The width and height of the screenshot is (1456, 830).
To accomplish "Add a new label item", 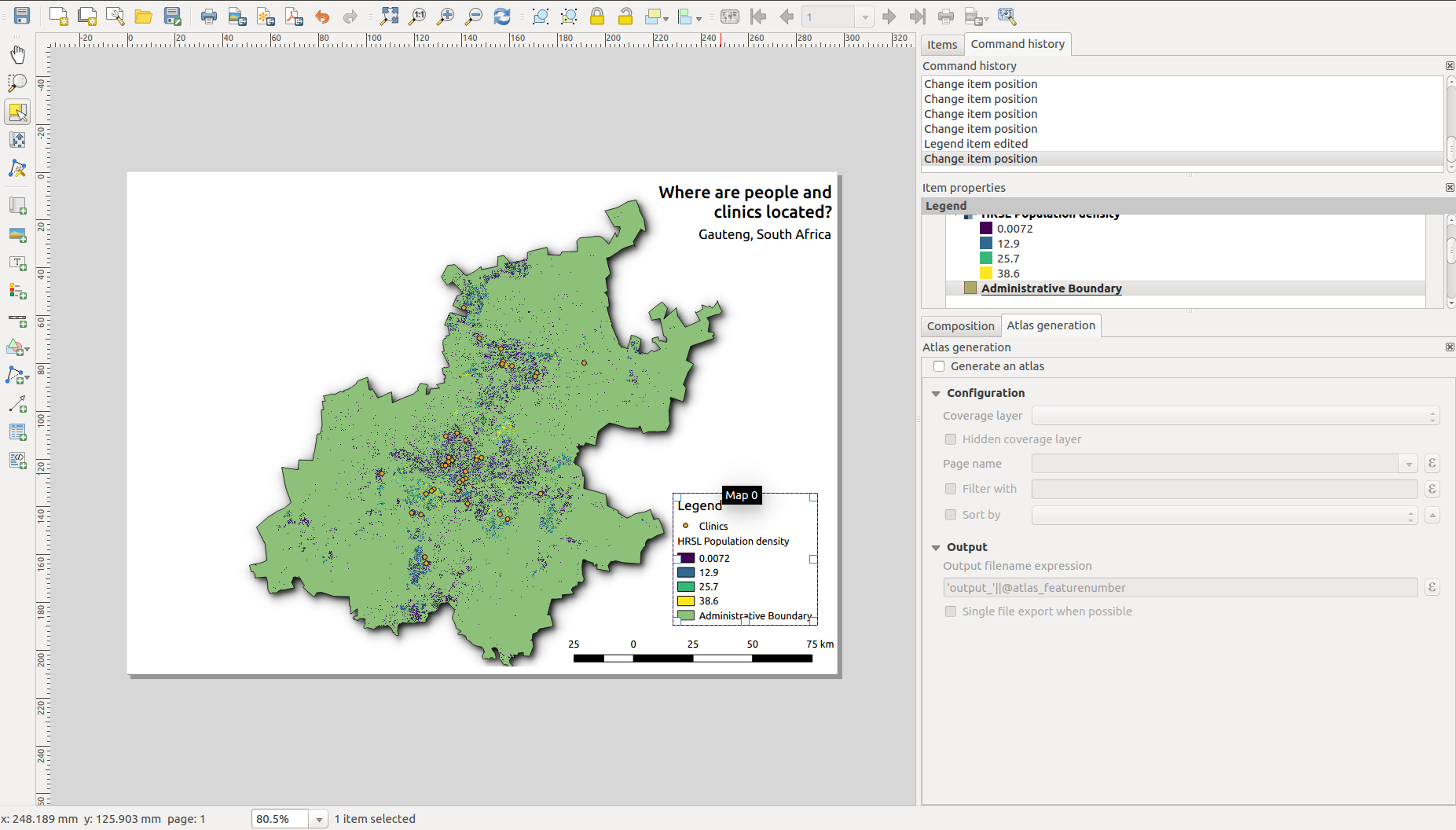I will coord(17,263).
